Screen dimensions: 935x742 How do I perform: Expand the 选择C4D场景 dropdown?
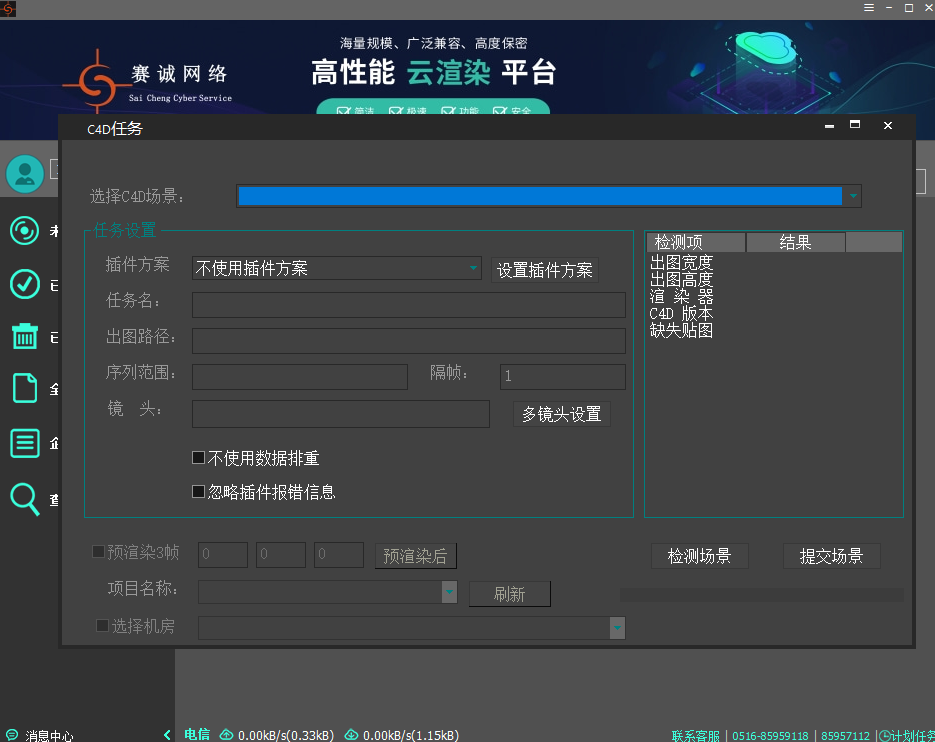click(853, 197)
